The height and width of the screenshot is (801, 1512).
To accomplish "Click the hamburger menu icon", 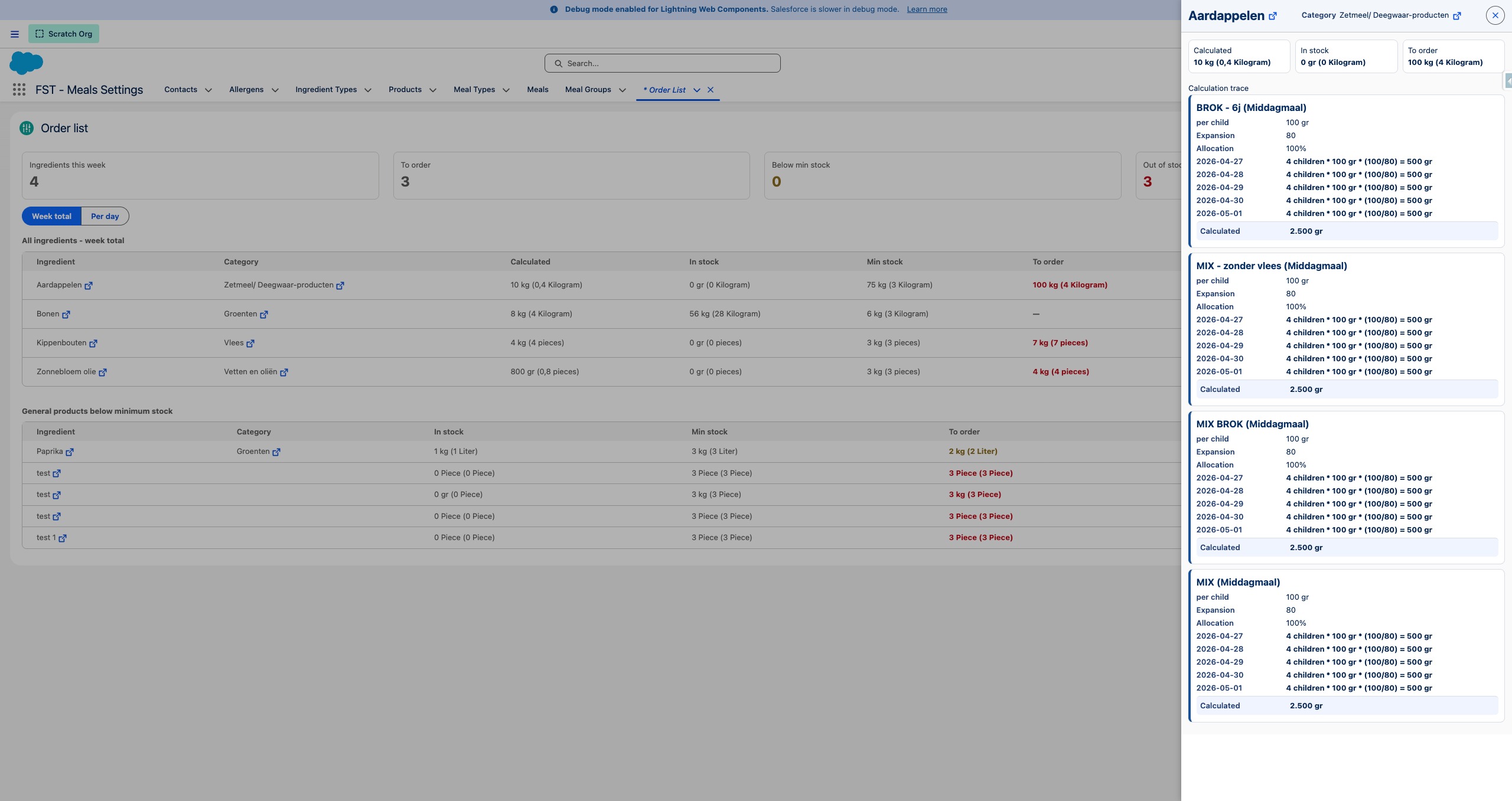I will pos(15,34).
